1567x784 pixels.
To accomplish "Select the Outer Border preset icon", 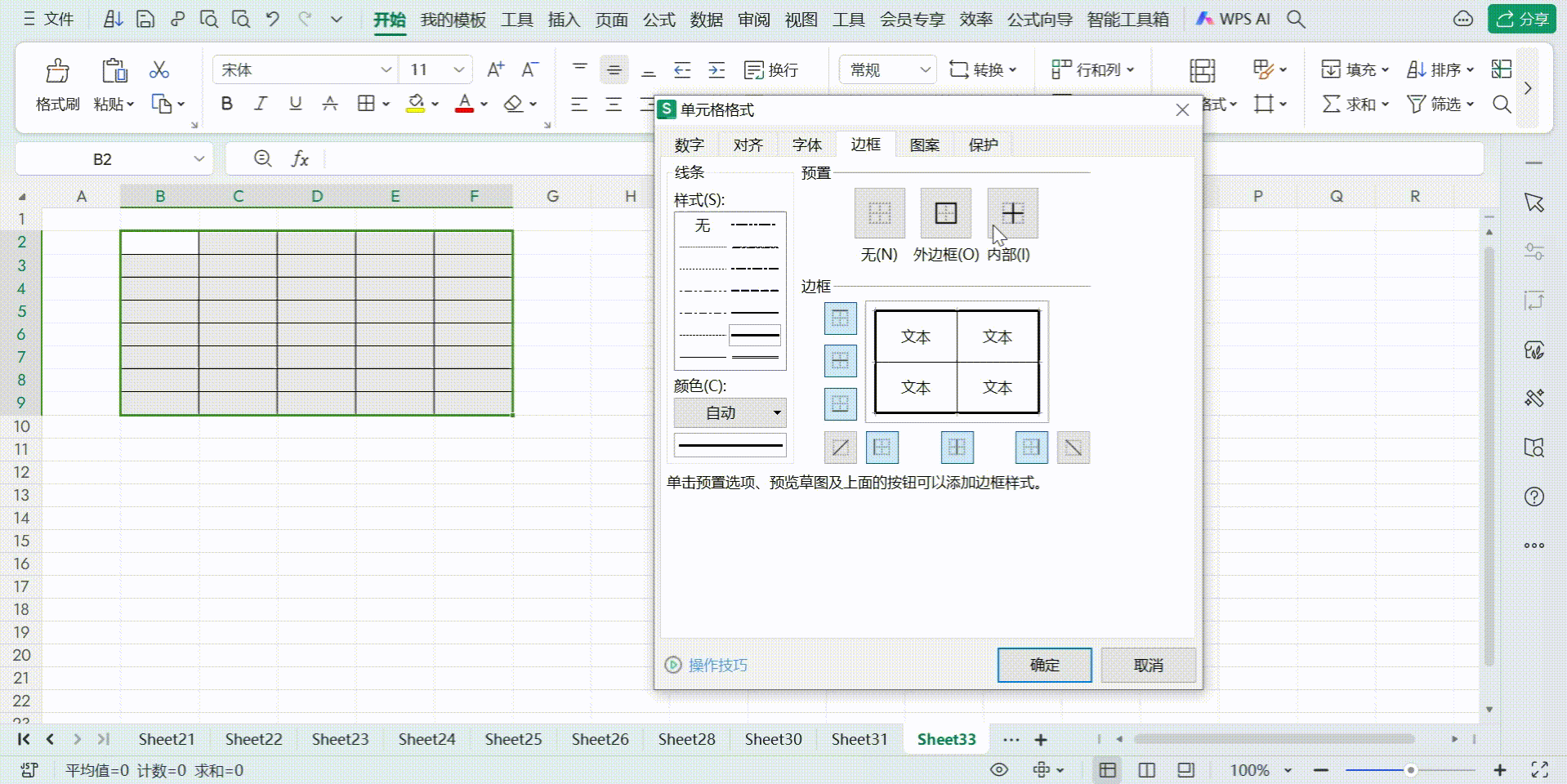I will coord(945,213).
